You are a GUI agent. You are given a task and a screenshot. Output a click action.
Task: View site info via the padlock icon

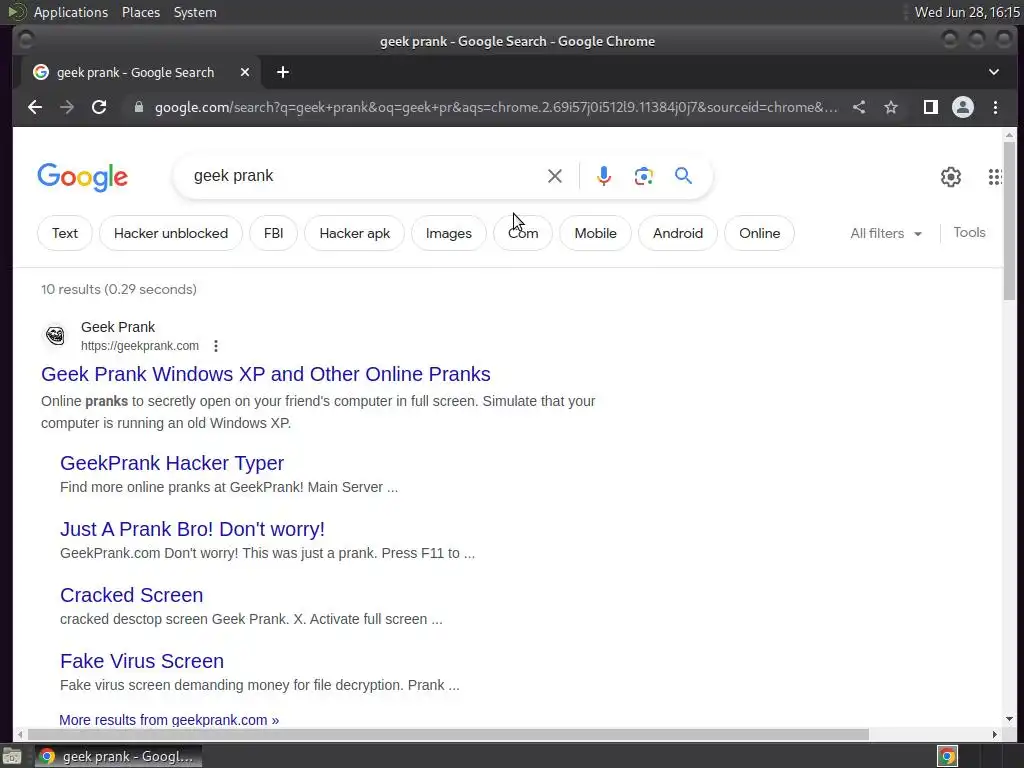138,107
